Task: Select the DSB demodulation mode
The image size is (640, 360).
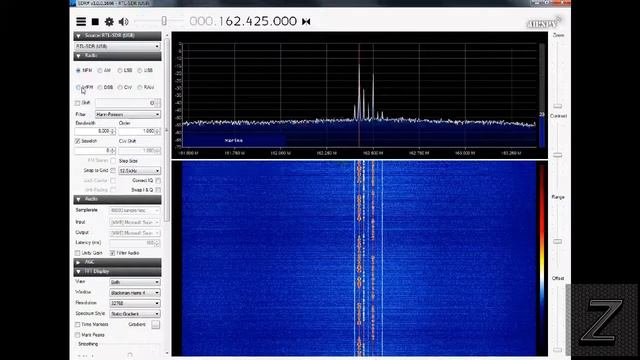Action: click(x=100, y=87)
